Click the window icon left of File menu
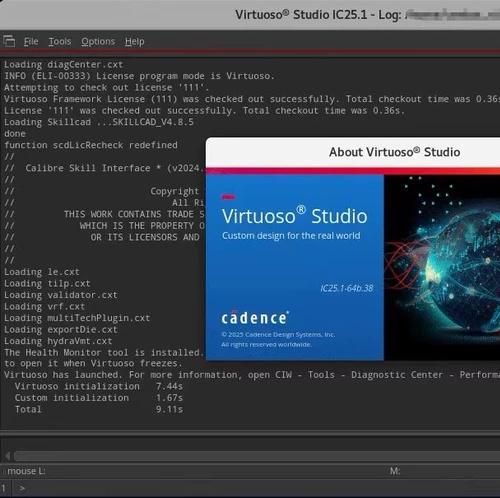This screenshot has width=500, height=498. click(9, 41)
